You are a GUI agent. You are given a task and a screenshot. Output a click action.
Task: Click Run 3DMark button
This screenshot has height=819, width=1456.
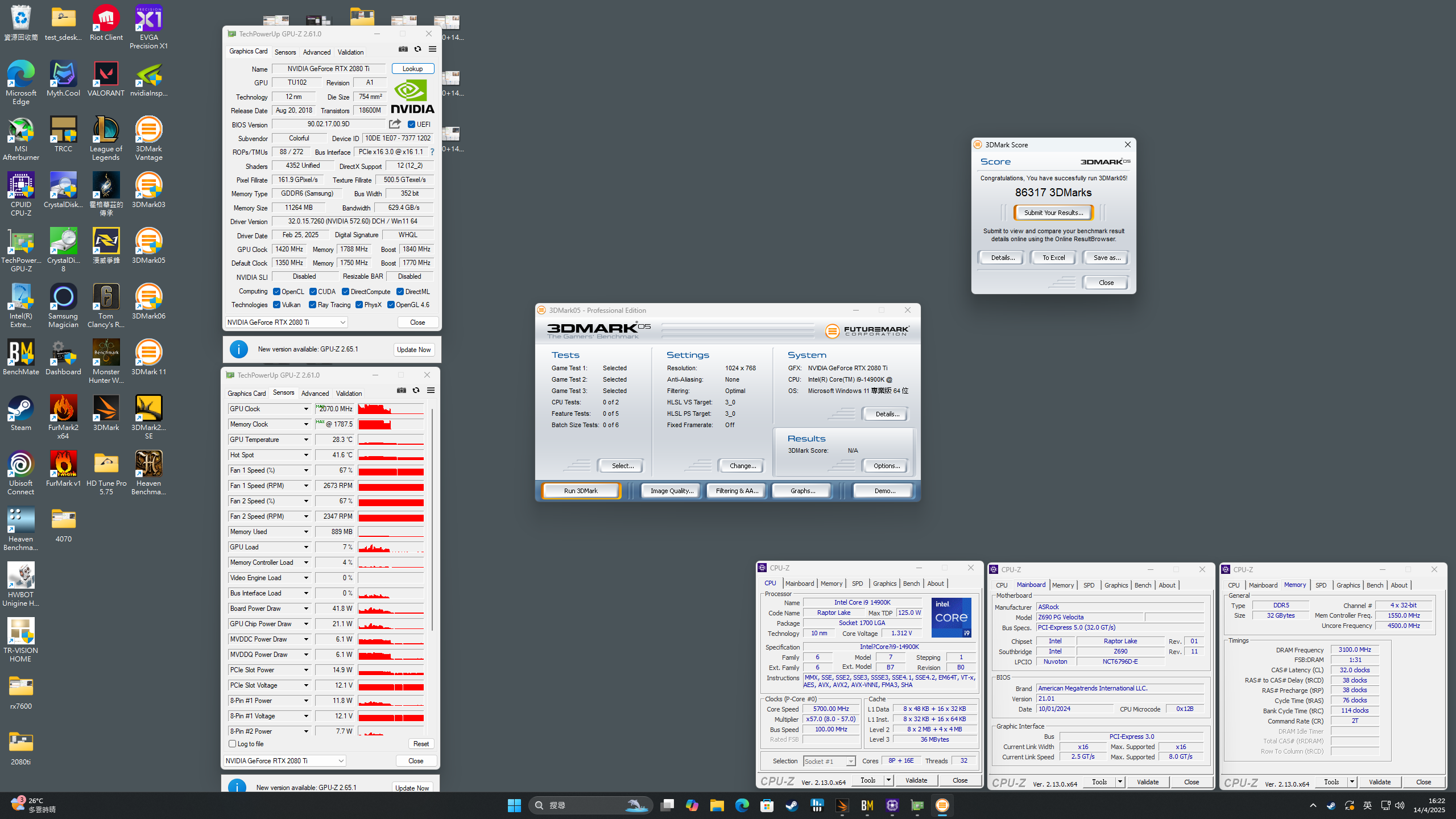(581, 491)
